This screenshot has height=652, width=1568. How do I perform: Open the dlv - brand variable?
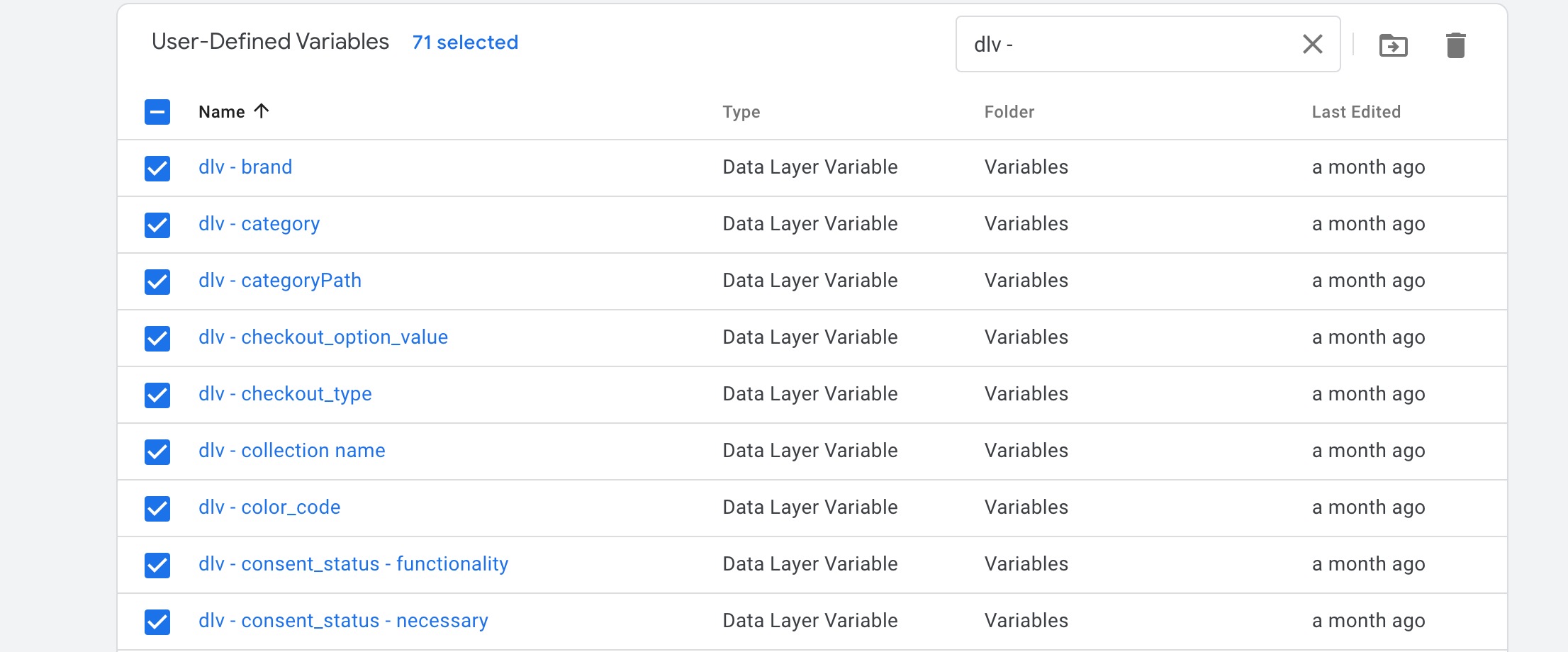(x=245, y=167)
